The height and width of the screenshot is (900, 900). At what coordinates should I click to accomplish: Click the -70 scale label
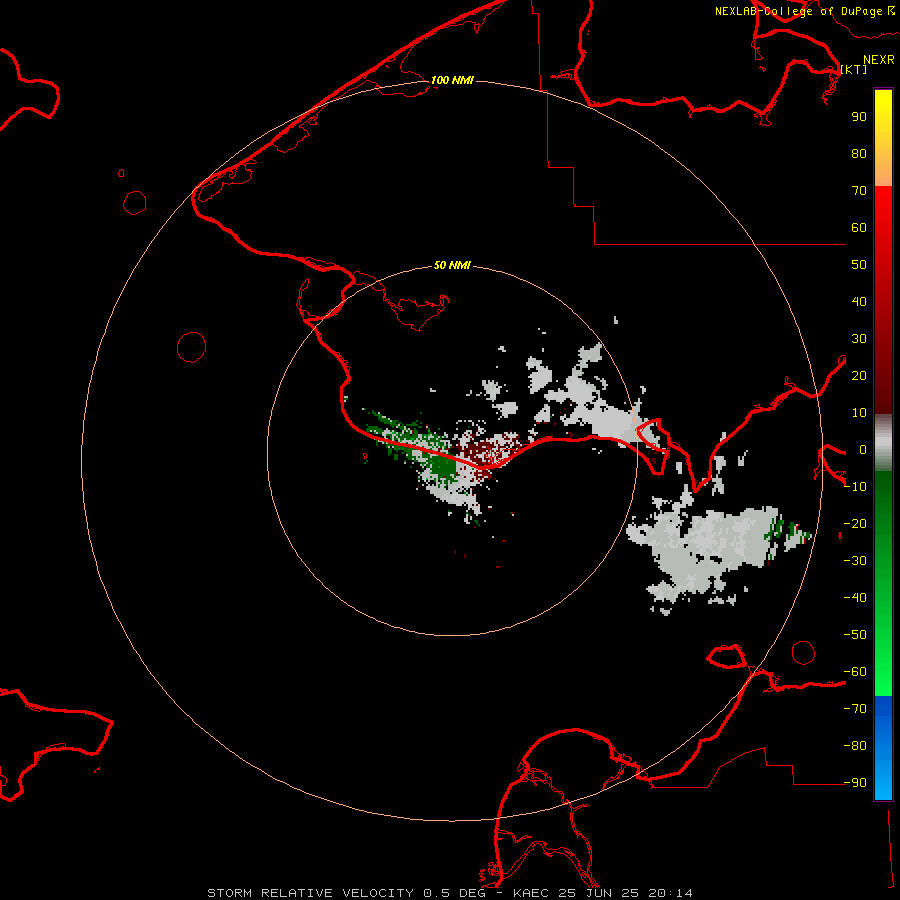[855, 709]
